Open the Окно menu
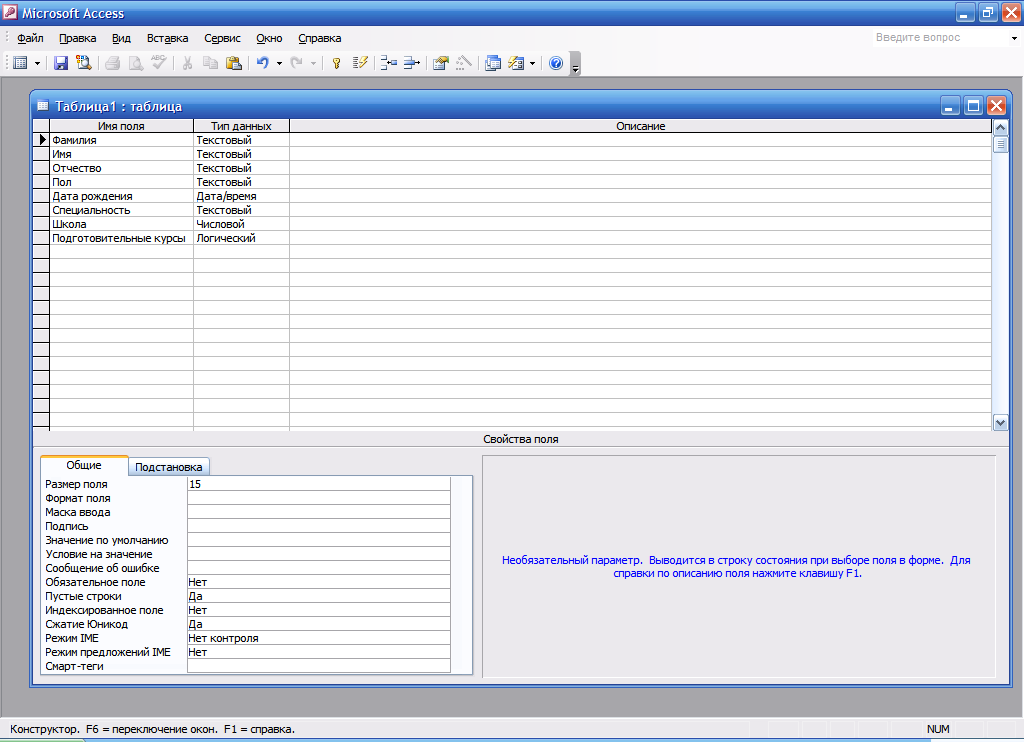The height and width of the screenshot is (742, 1024). (x=269, y=38)
